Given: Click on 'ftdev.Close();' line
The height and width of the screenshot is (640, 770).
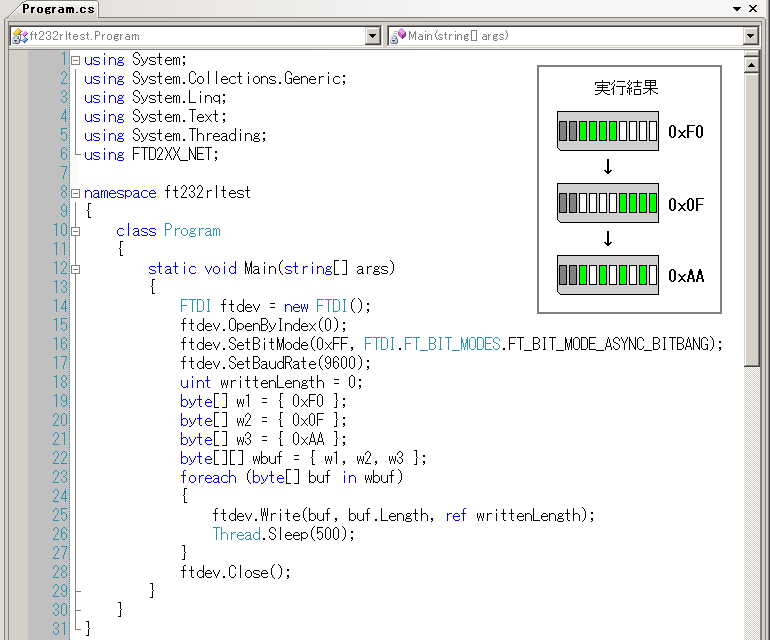Looking at the screenshot, I should [x=235, y=573].
